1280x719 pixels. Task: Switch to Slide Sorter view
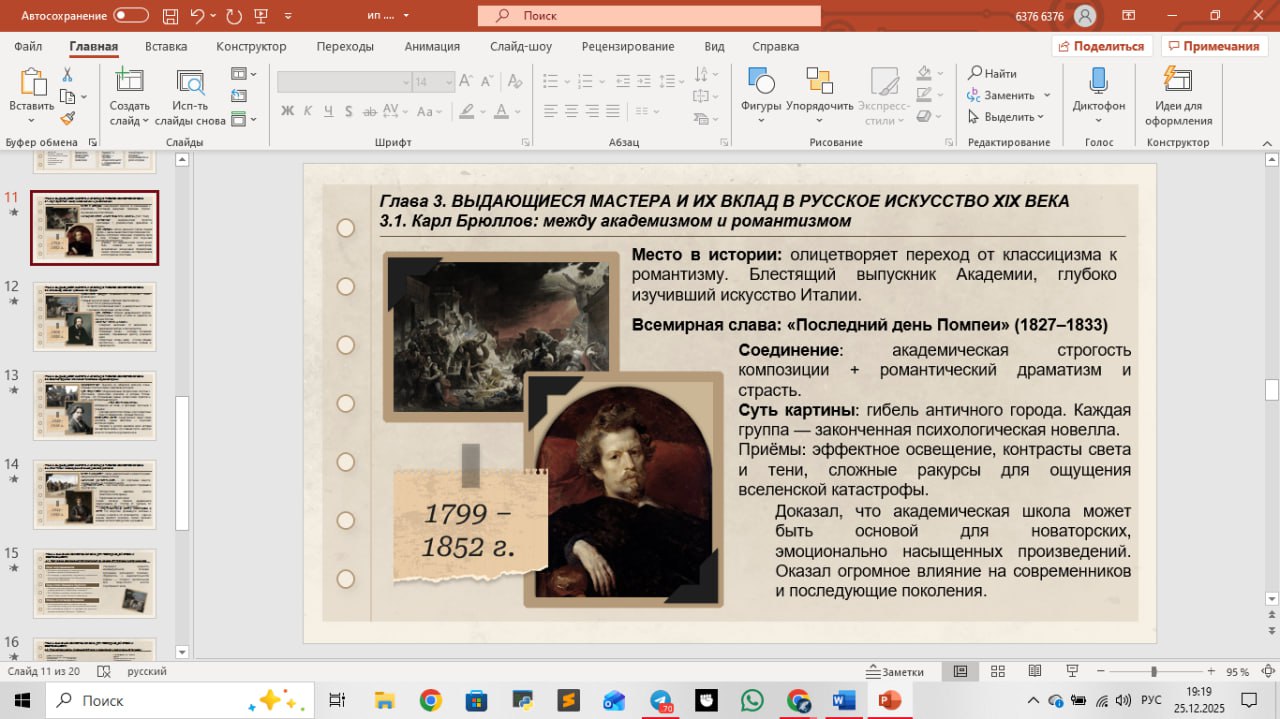(x=997, y=671)
